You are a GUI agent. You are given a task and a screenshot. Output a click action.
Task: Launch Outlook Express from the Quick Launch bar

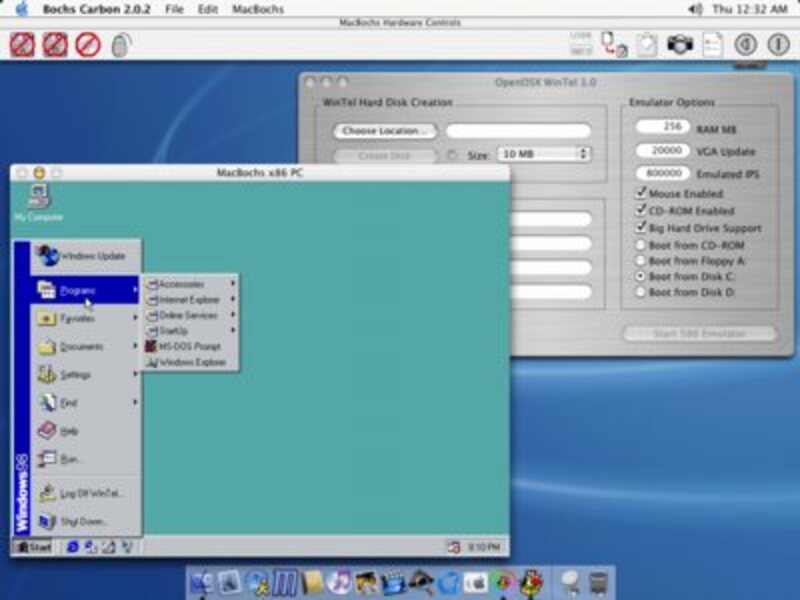tap(91, 547)
